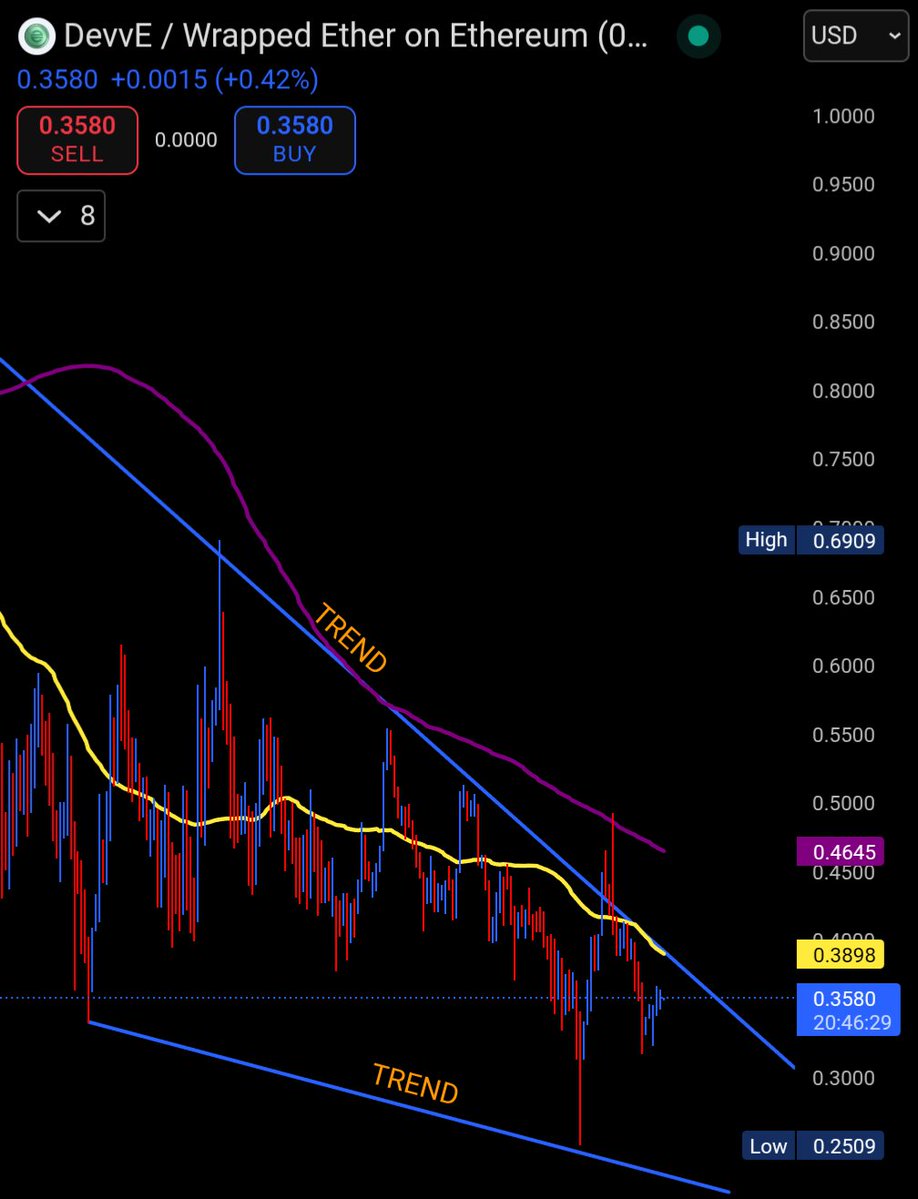918x1199 pixels.
Task: Expand the indicators legend showing 8
Action: click(x=61, y=216)
